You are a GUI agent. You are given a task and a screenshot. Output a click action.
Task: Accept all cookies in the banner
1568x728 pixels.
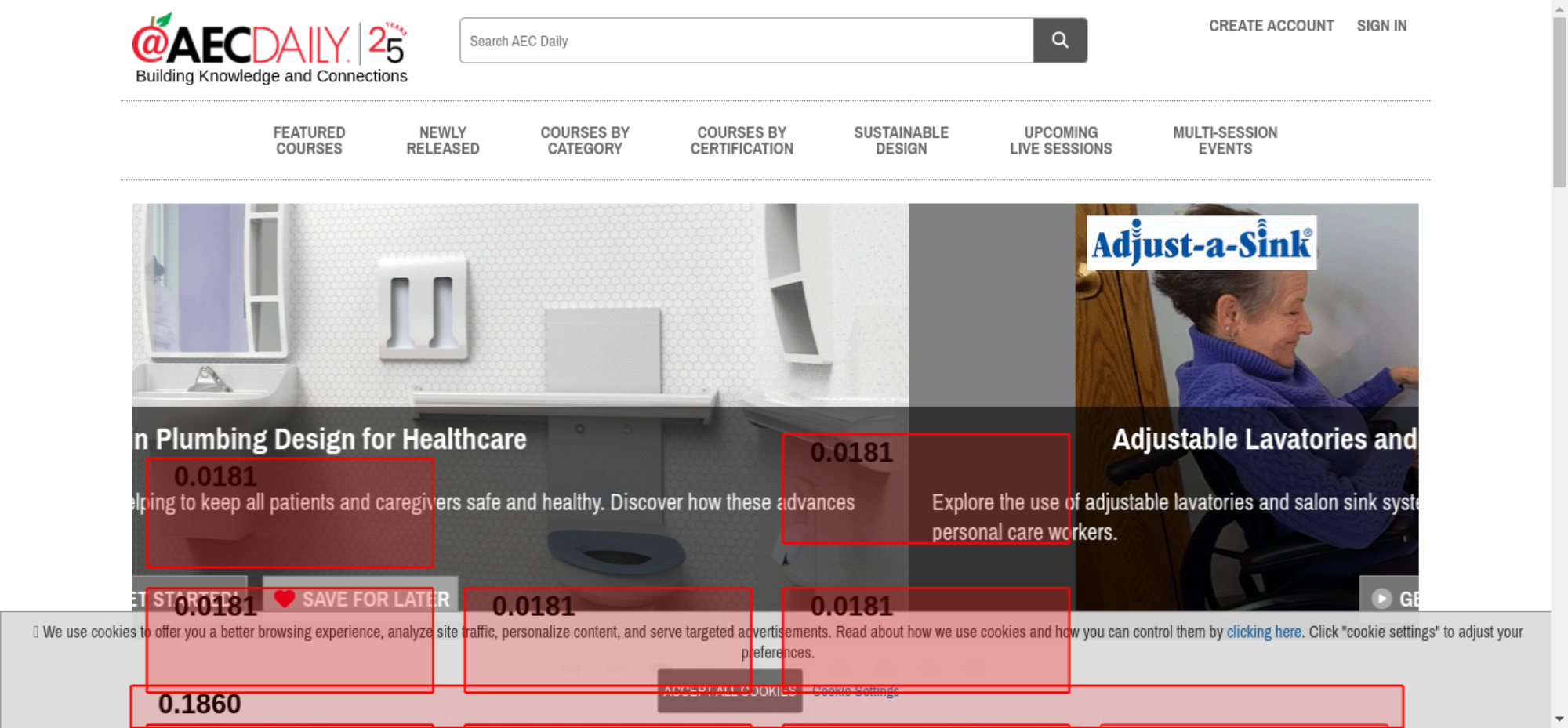(x=729, y=691)
